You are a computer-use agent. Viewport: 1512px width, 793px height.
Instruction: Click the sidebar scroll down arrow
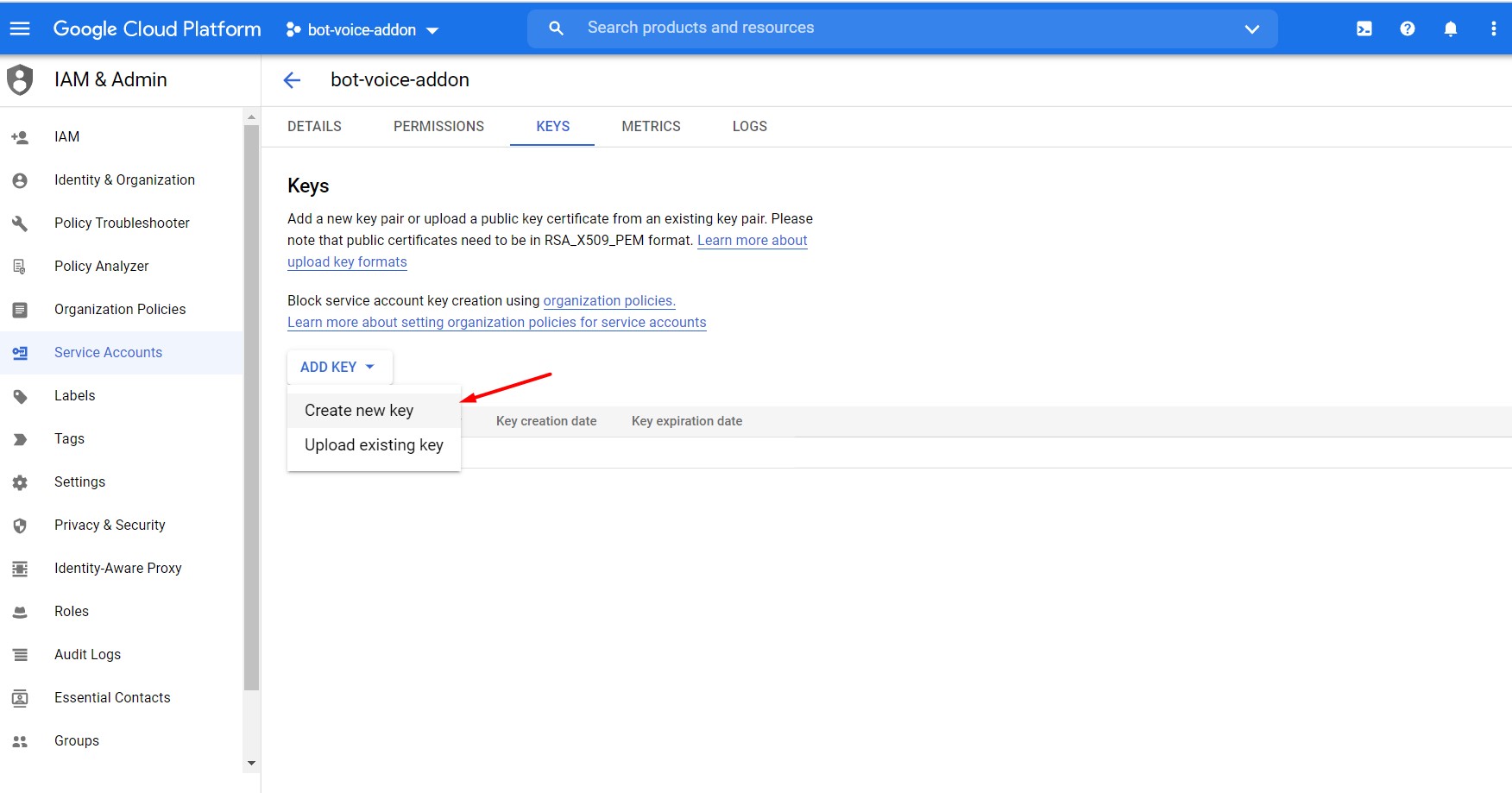[x=251, y=763]
